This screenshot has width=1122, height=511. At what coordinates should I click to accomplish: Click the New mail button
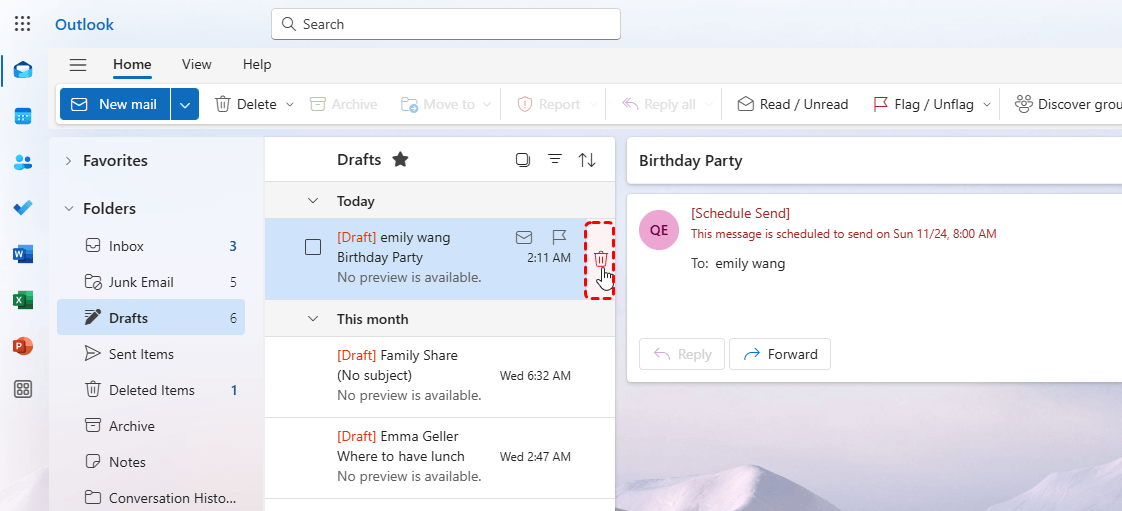pyautogui.click(x=115, y=104)
